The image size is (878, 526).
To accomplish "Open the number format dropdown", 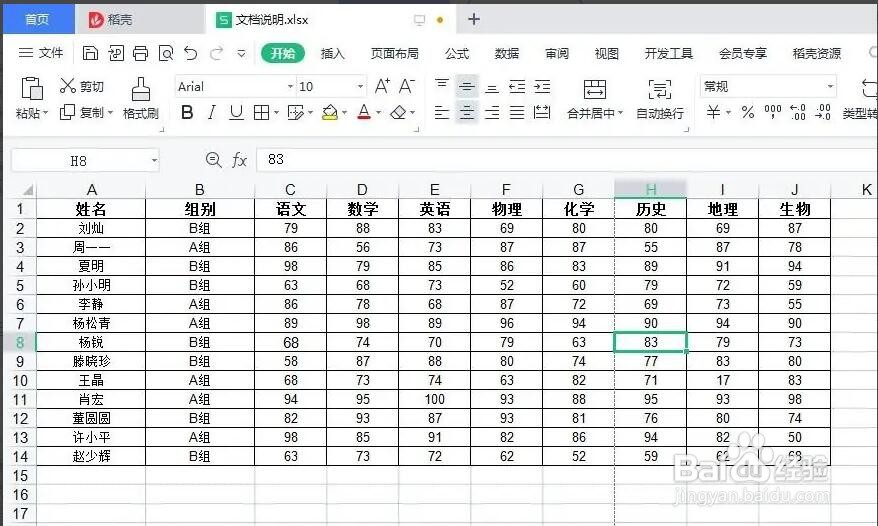I will (x=830, y=86).
